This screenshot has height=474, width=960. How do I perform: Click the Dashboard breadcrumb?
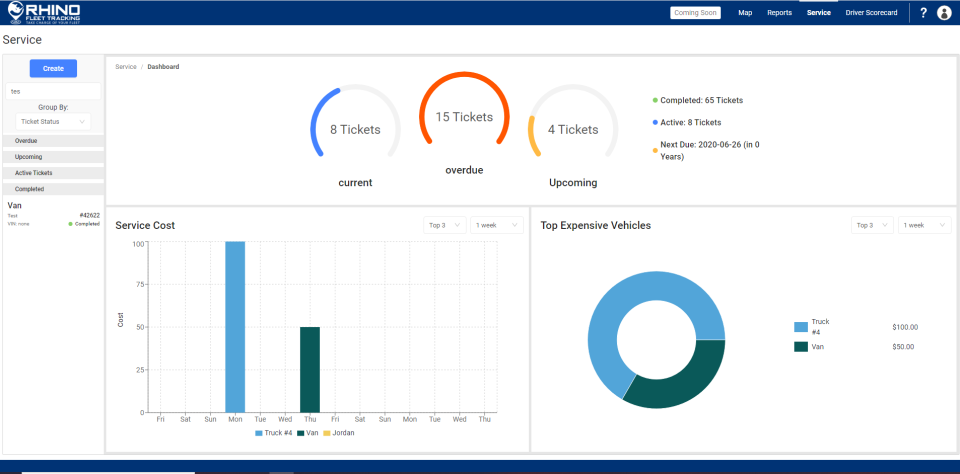[163, 67]
